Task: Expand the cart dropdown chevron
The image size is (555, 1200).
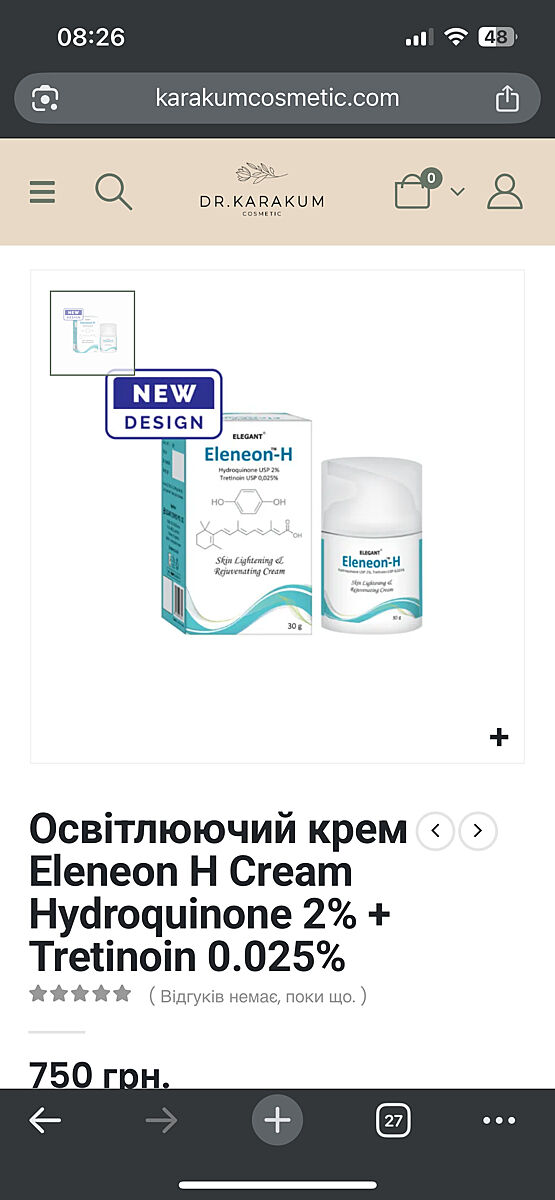Action: point(458,191)
